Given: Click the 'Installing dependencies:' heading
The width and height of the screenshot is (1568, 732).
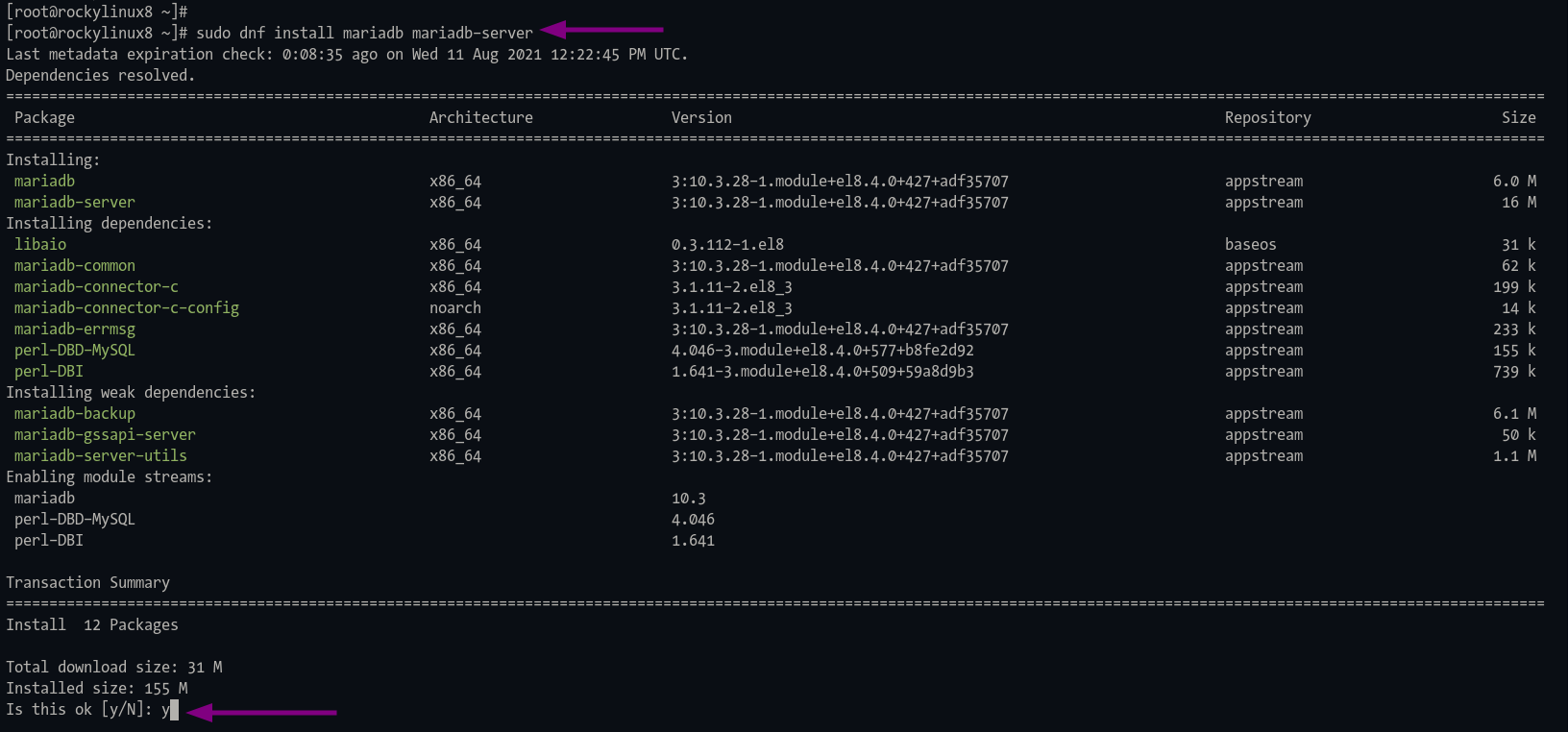Looking at the screenshot, I should tap(110, 223).
